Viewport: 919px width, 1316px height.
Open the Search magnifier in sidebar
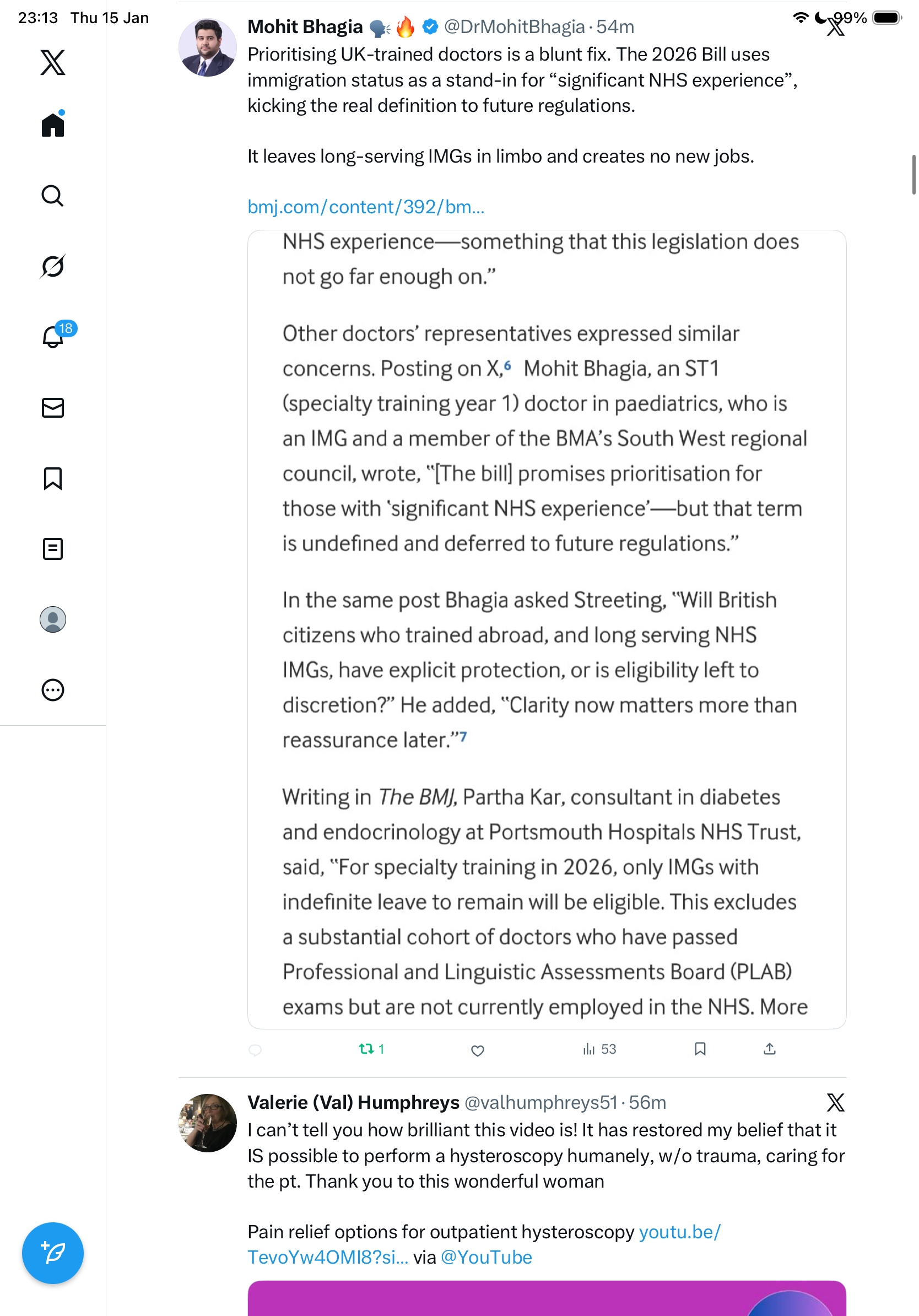53,196
